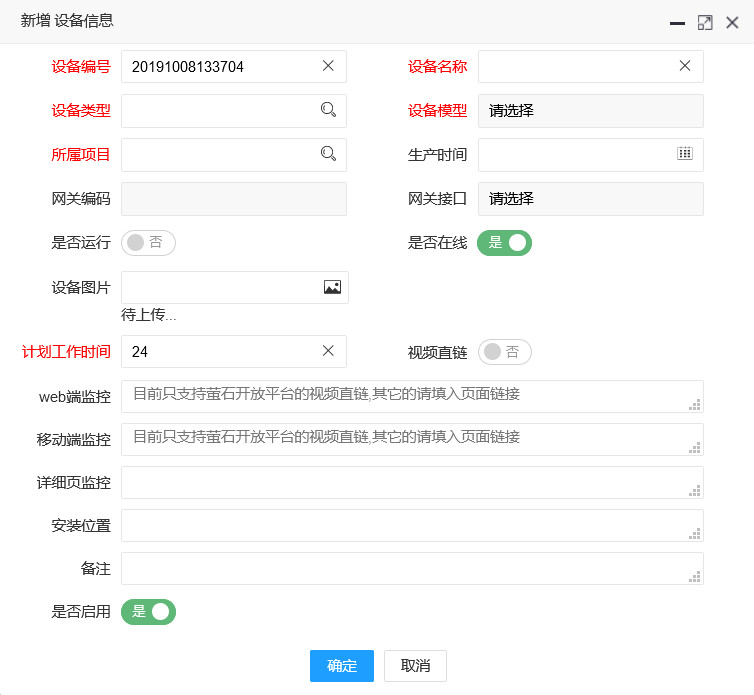Maximize the 新增 设备信息 dialog
The height and width of the screenshot is (695, 754).
(x=705, y=23)
